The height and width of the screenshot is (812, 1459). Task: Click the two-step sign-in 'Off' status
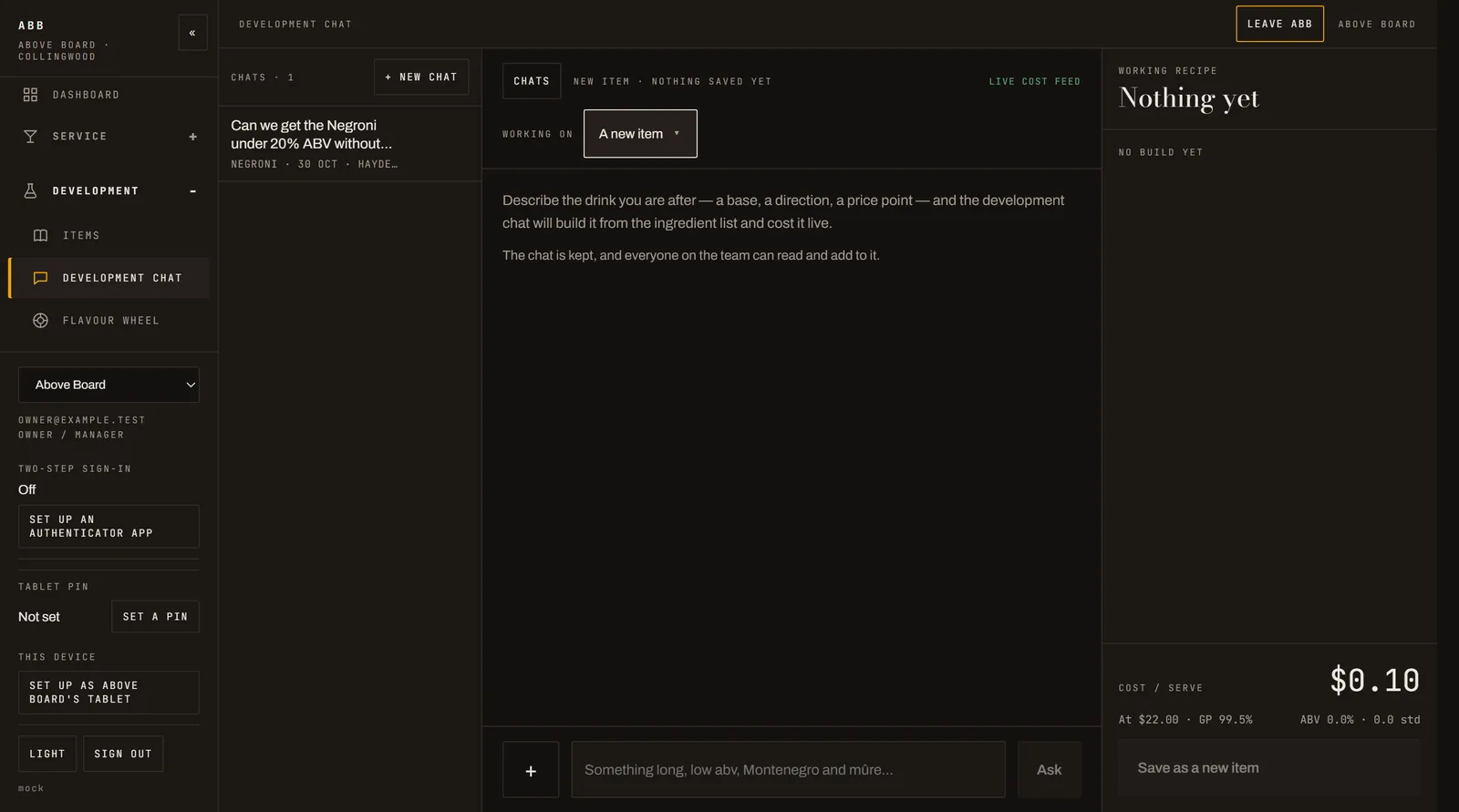[x=27, y=490]
